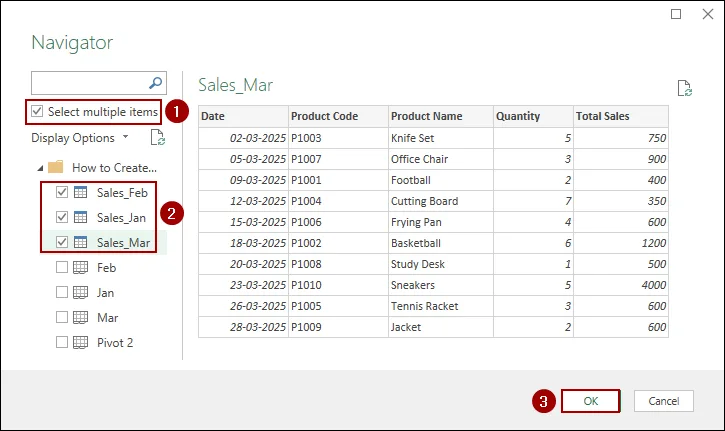Check the Pivot 2 checkbox
The width and height of the screenshot is (725, 431).
click(62, 342)
